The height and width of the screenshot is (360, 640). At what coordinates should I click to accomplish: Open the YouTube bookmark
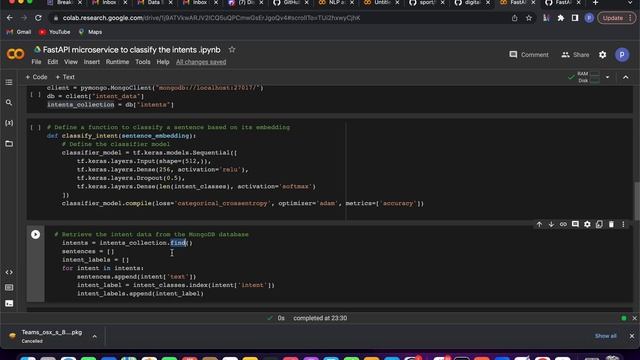(55, 32)
